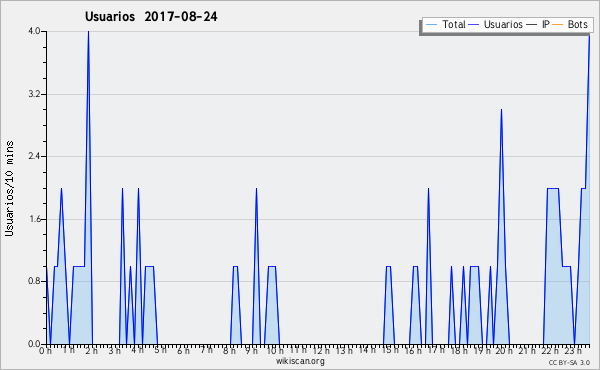
Task: Click the CC BY-SA 3.0 license text
Action: (569, 362)
